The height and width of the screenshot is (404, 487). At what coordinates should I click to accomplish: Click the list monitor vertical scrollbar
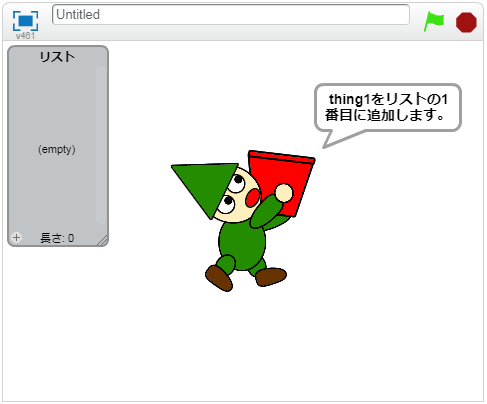click(x=101, y=145)
